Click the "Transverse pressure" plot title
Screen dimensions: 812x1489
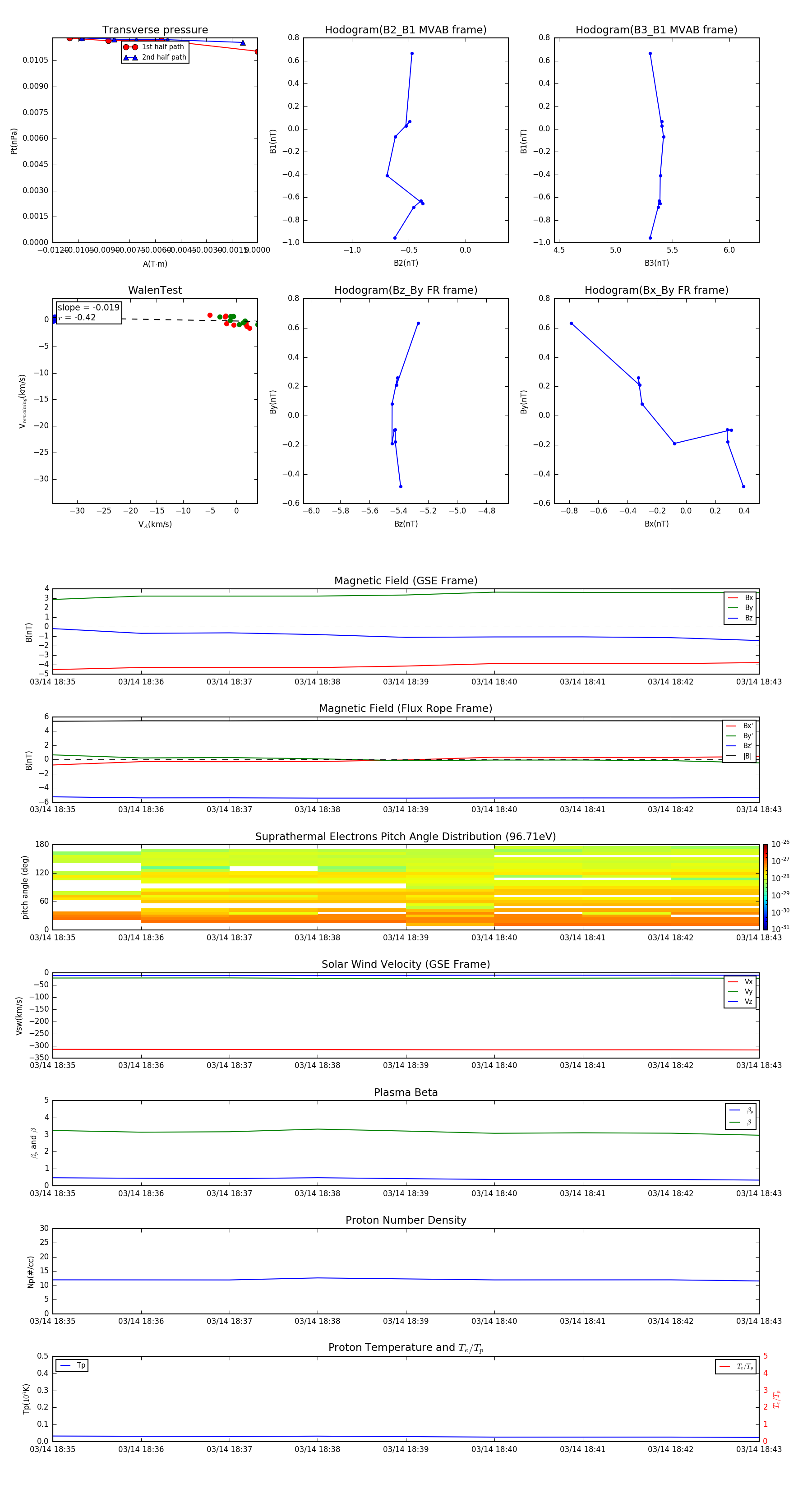[x=155, y=29]
